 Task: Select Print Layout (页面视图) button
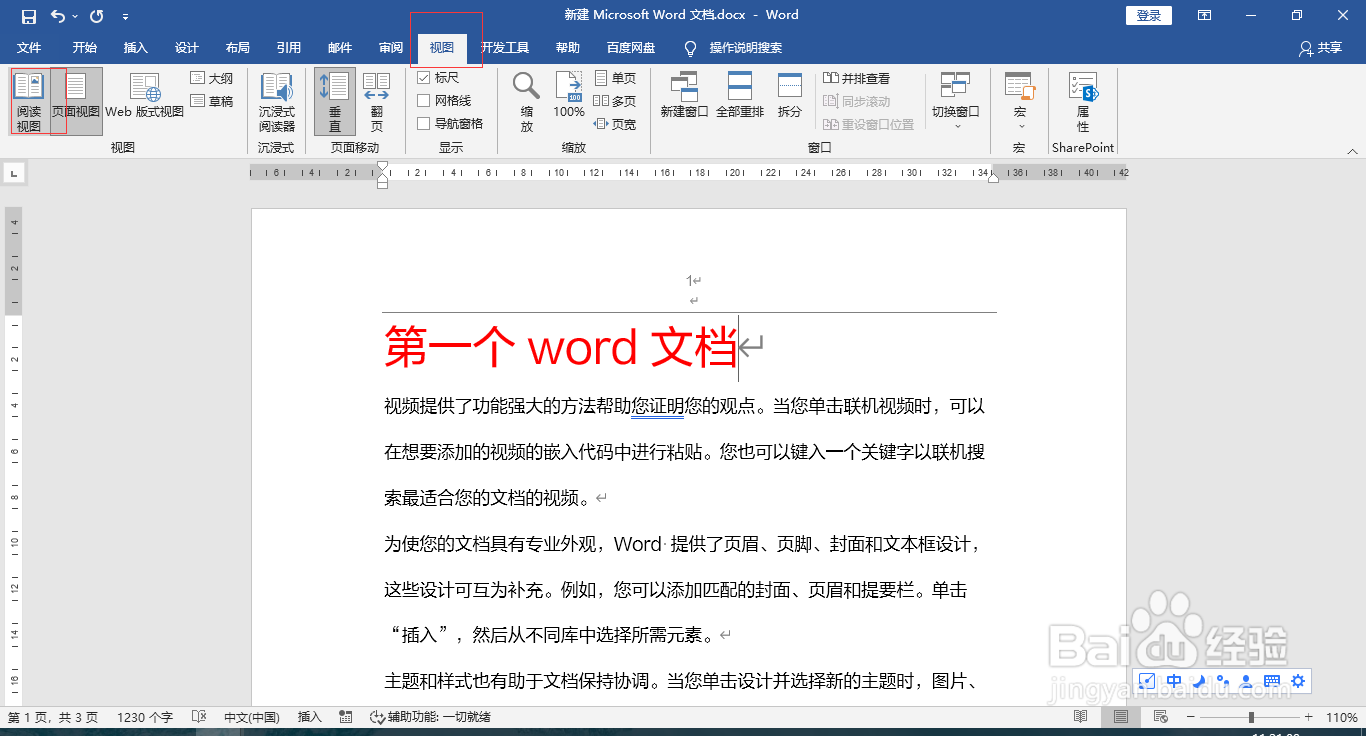pyautogui.click(x=76, y=101)
